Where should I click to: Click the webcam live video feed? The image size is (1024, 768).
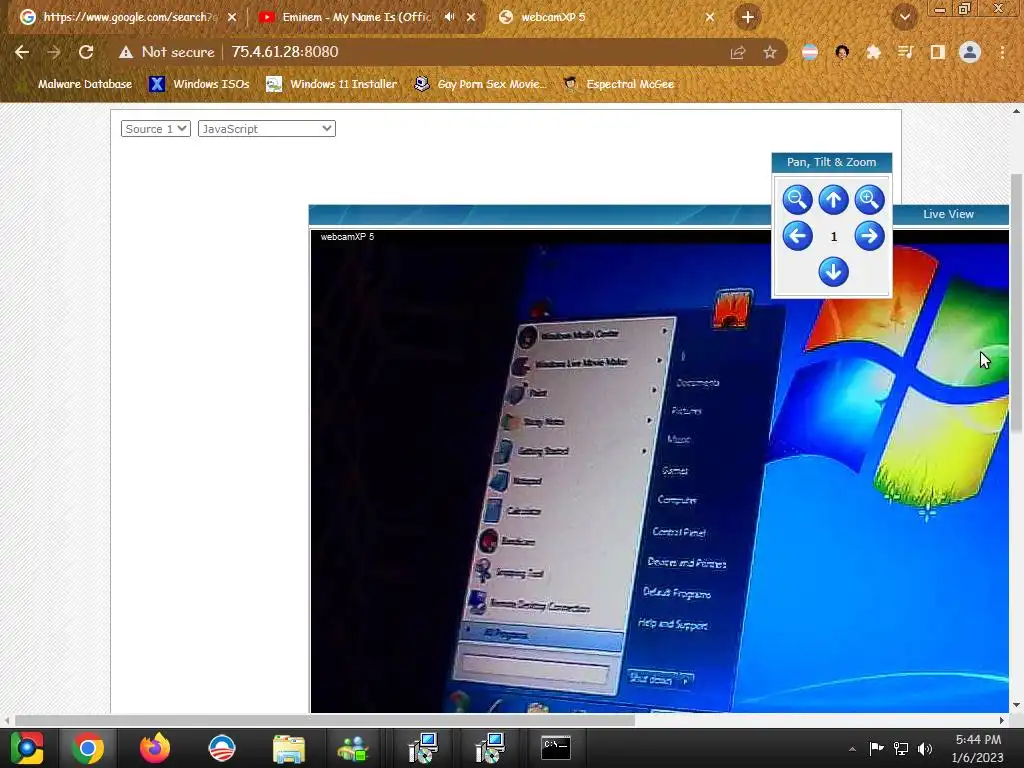[660, 471]
